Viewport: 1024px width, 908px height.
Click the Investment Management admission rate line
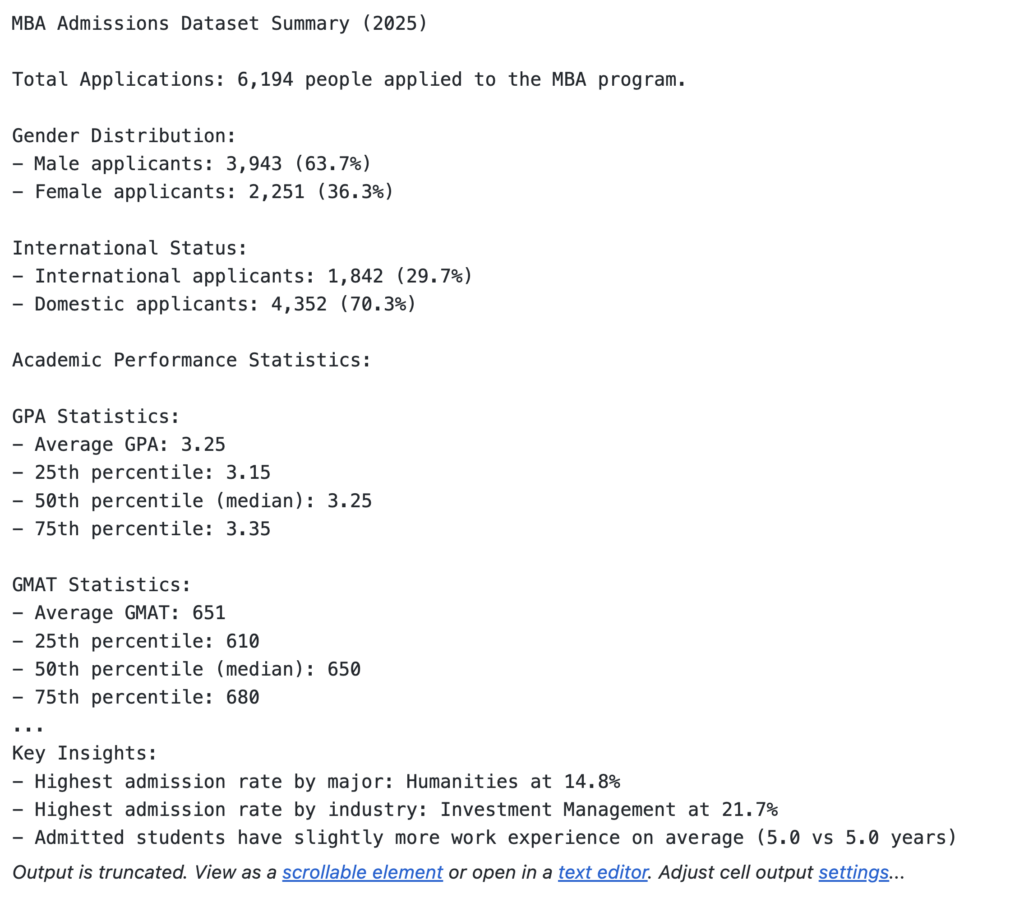click(394, 809)
